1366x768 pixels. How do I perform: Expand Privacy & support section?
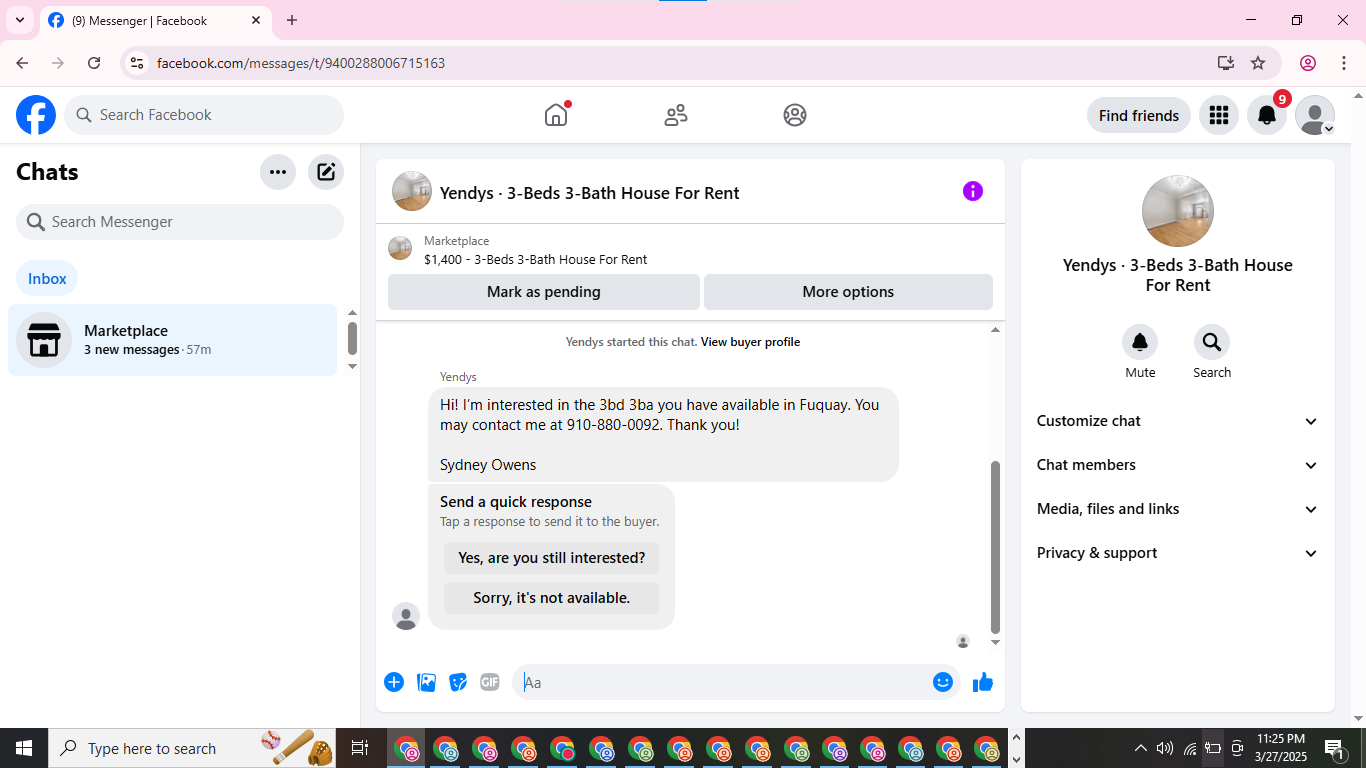pos(1178,553)
